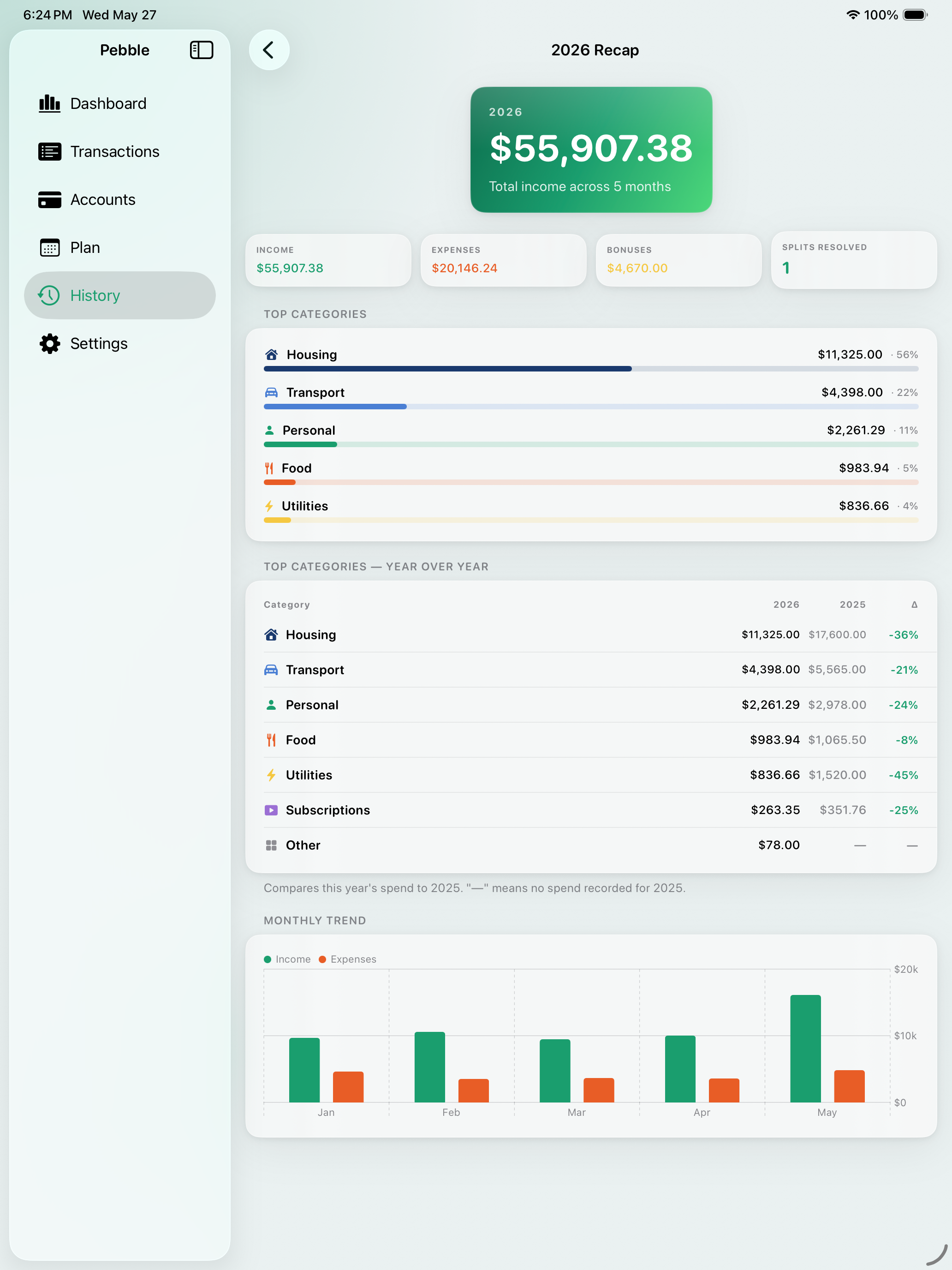Click Housing 2025 value $17,600.00

[x=837, y=635]
